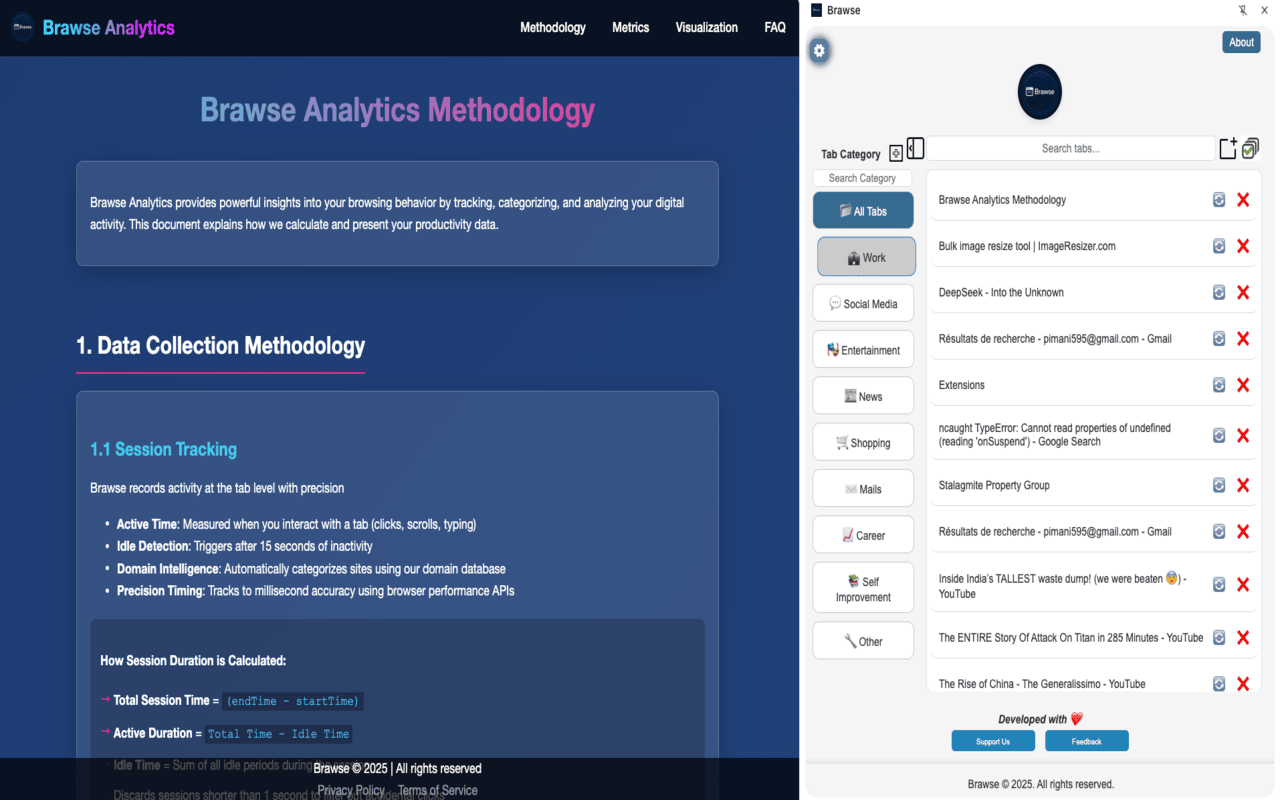The width and height of the screenshot is (1280, 800).
Task: Close the Inside India's TALLEST waste dump tab
Action: 1243,585
